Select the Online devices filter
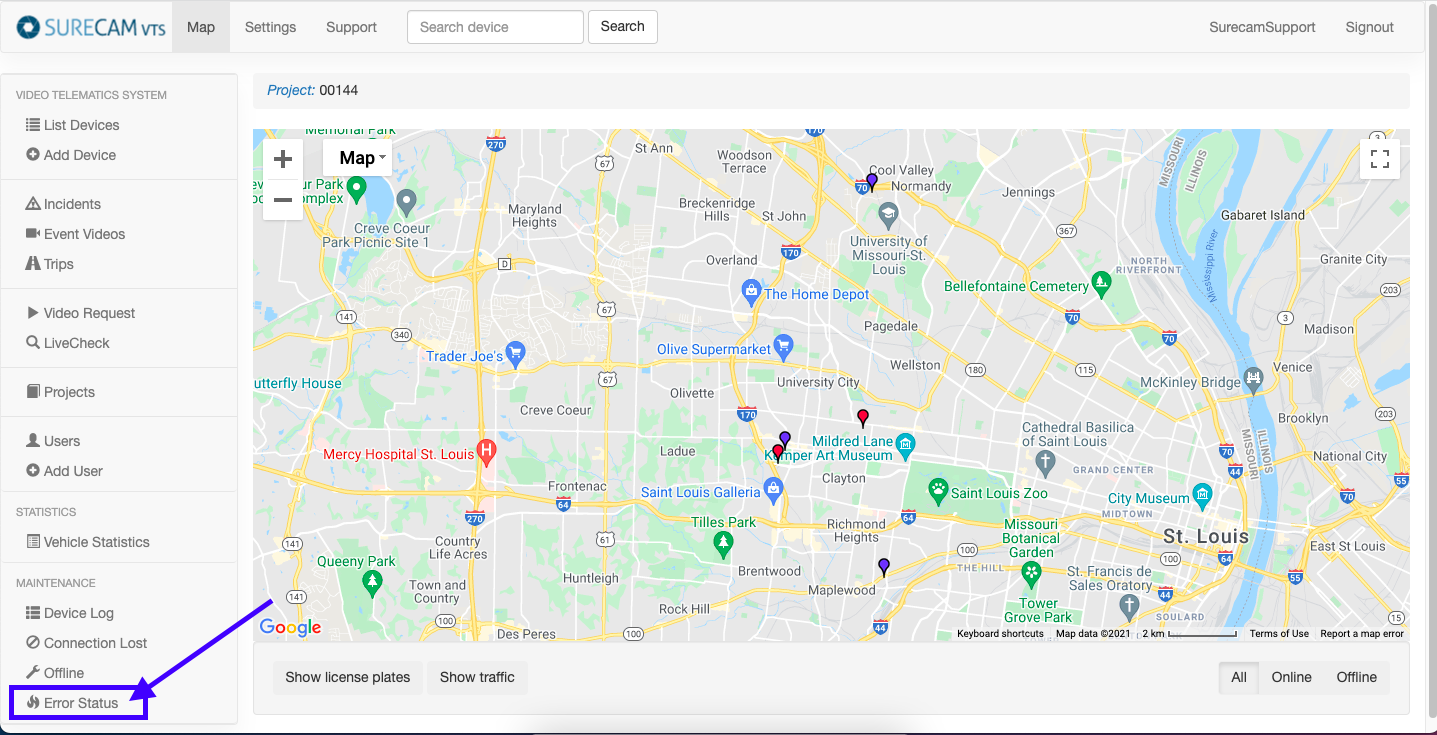The width and height of the screenshot is (1437, 735). point(1291,677)
